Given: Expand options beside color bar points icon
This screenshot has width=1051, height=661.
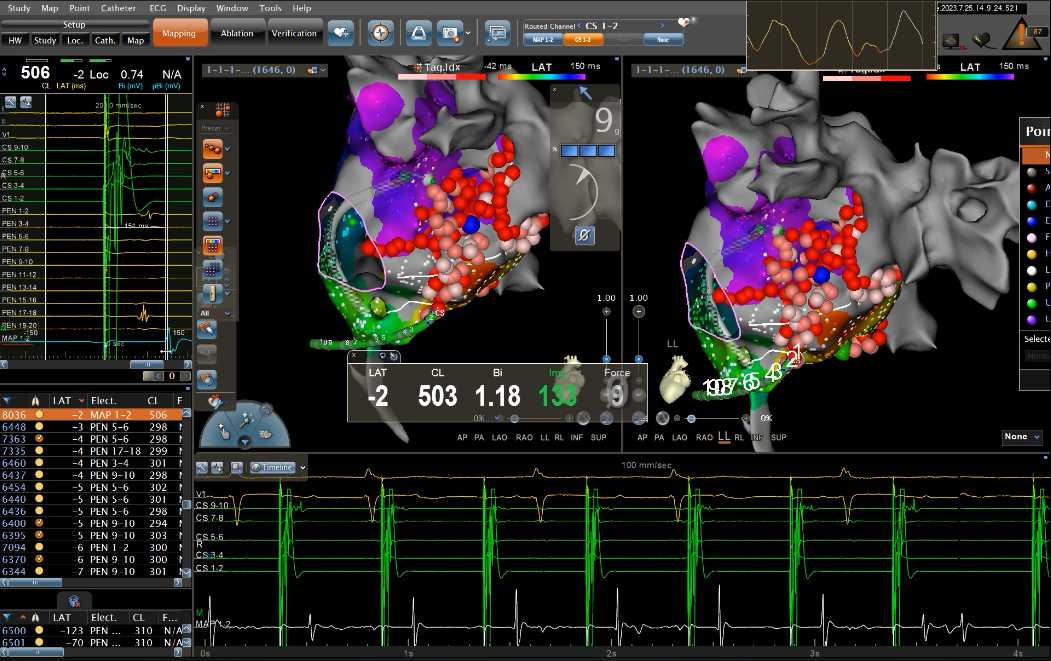Looking at the screenshot, I should (228, 173).
